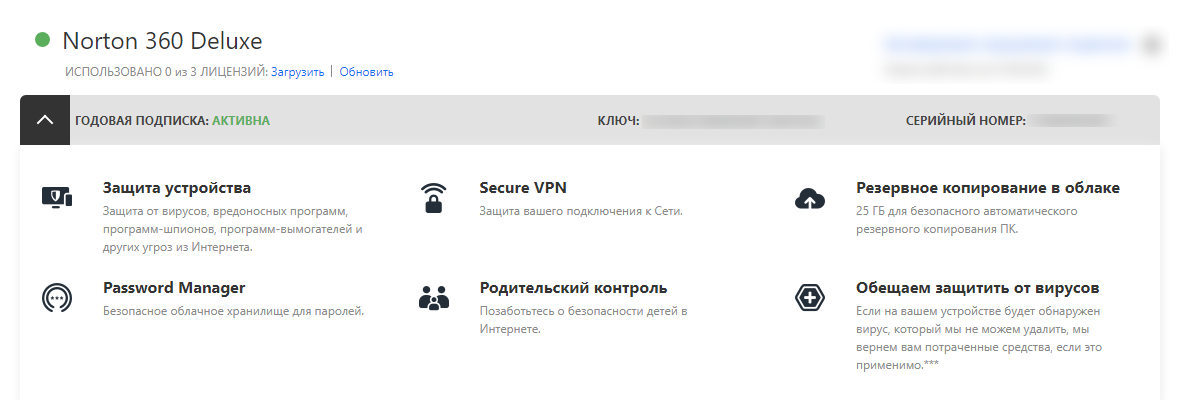The image size is (1181, 400).
Task: Click the Device Security monitor shield icon
Action: [56, 197]
